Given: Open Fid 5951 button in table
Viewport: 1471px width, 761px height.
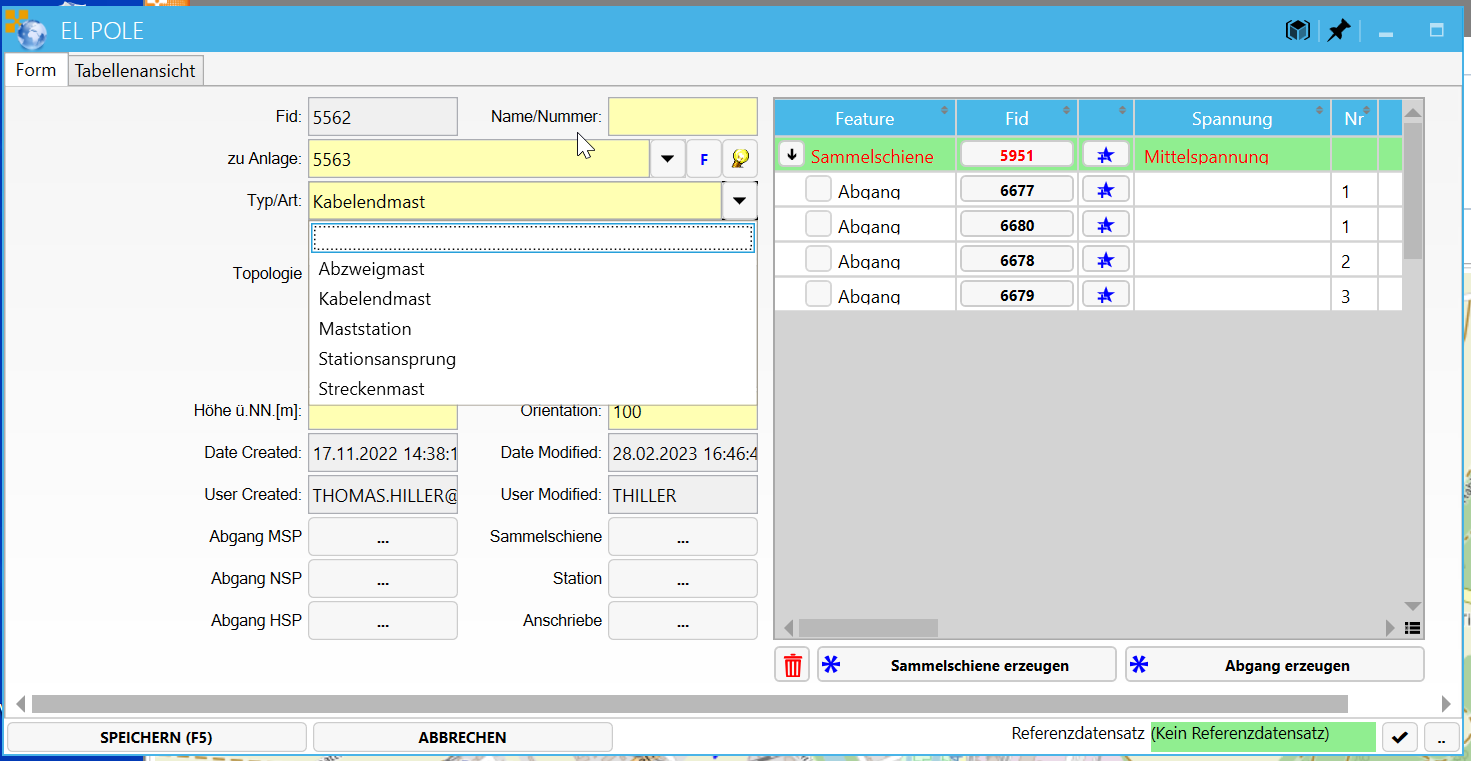Looking at the screenshot, I should coord(1017,155).
